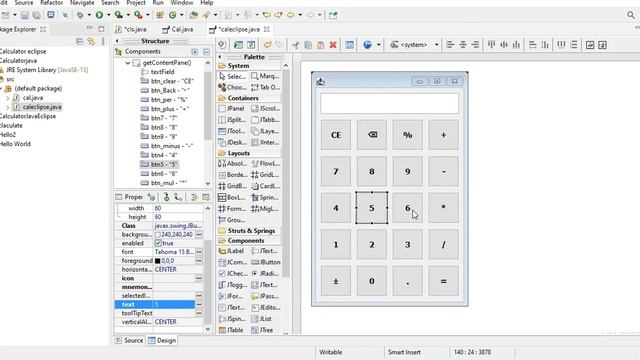Click the Align top edges icon
640x360 pixels.
[491, 45]
